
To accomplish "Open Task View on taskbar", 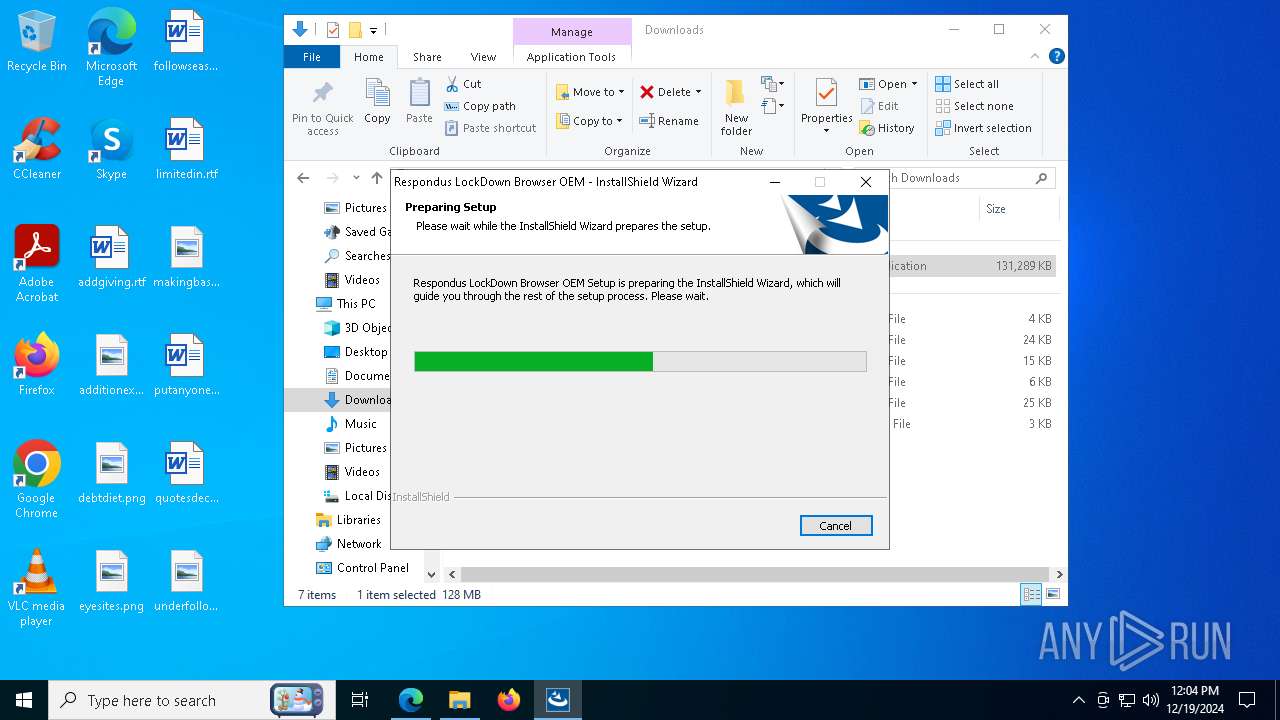I will click(360, 700).
